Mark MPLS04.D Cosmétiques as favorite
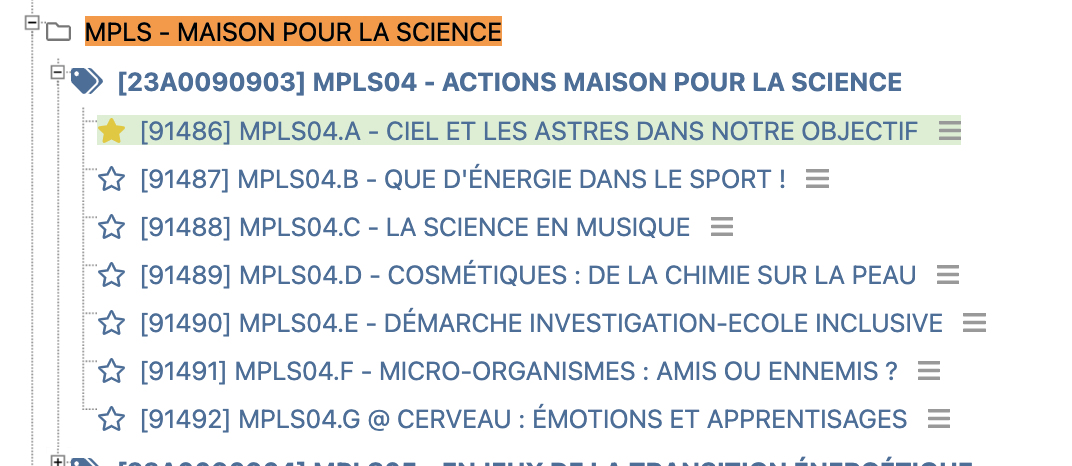 point(111,275)
